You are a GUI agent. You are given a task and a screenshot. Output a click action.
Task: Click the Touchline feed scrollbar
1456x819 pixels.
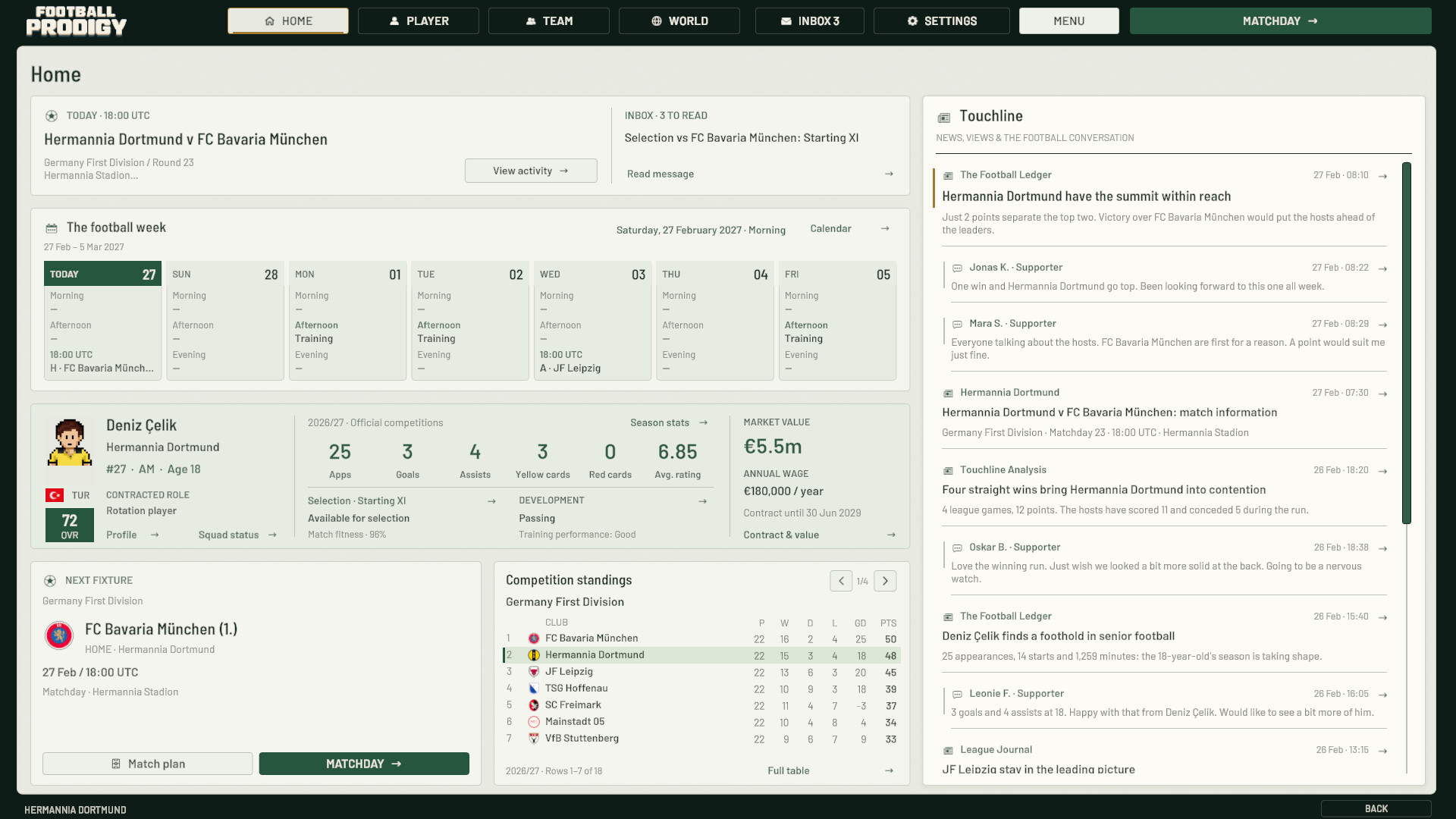click(x=1407, y=343)
